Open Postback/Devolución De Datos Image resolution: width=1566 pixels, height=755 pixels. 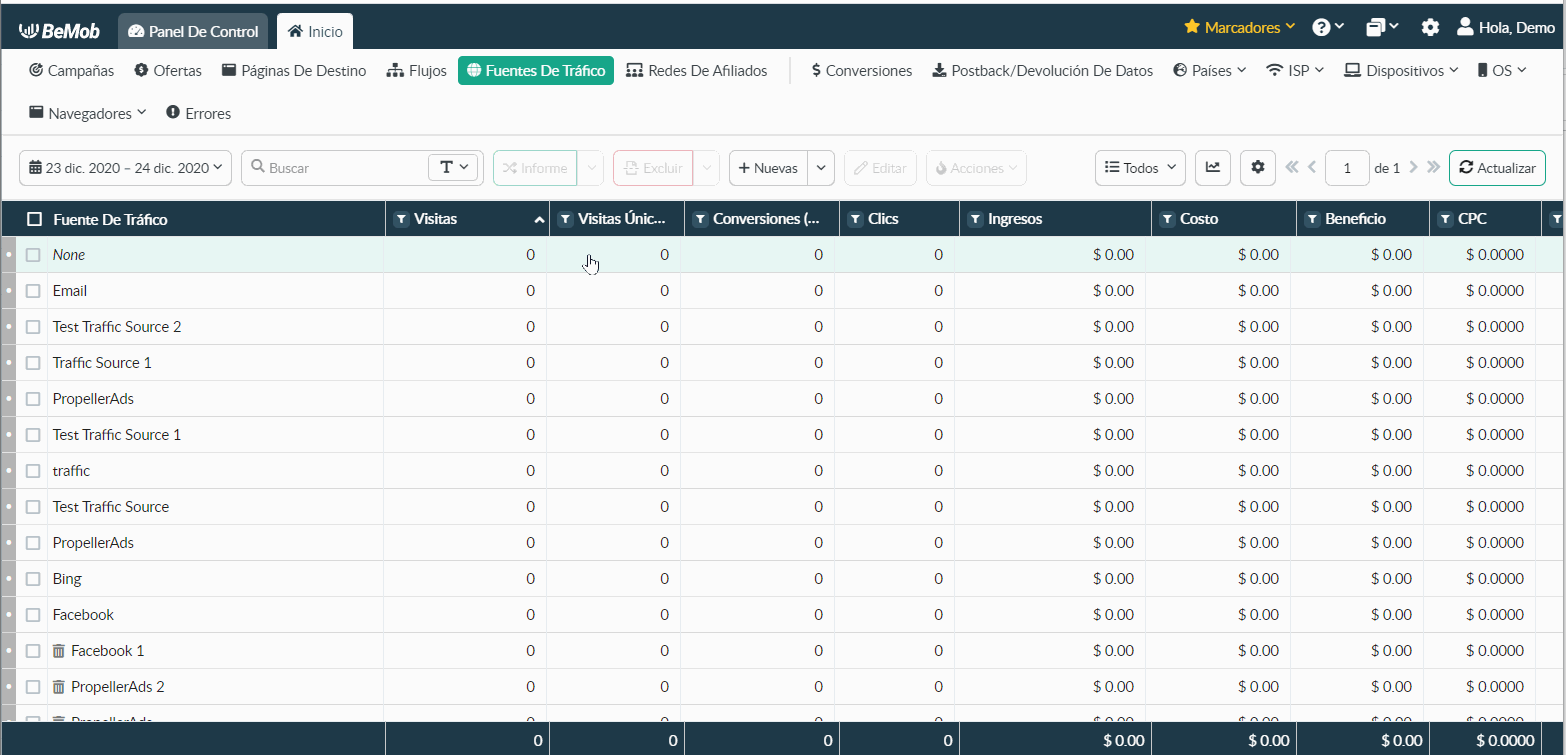(1042, 71)
